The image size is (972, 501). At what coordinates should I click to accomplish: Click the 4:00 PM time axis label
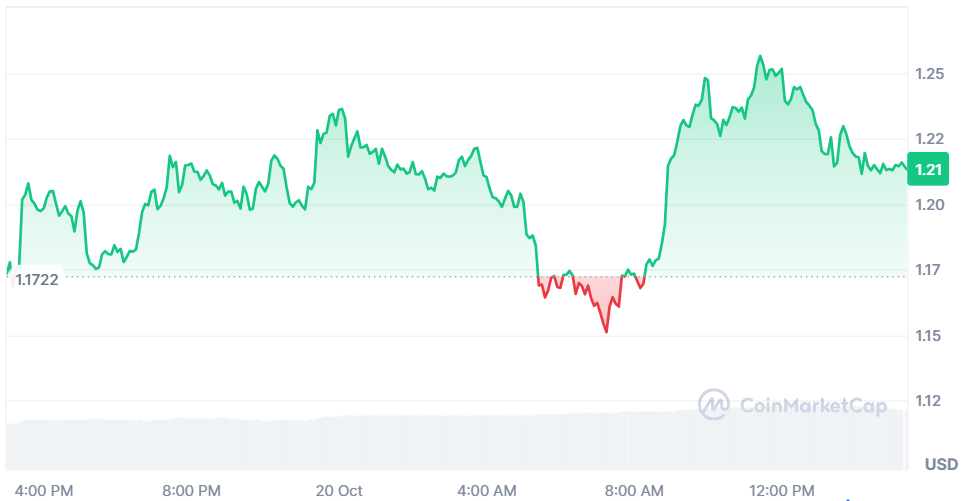[46, 490]
